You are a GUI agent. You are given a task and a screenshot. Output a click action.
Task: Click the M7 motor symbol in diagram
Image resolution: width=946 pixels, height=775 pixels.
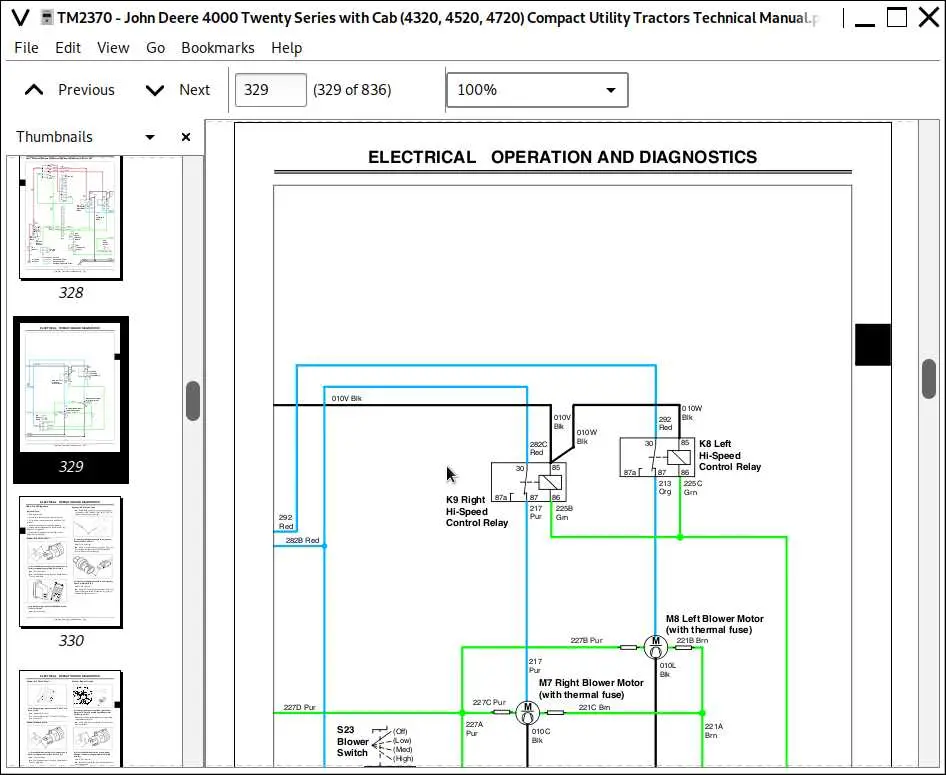[527, 713]
